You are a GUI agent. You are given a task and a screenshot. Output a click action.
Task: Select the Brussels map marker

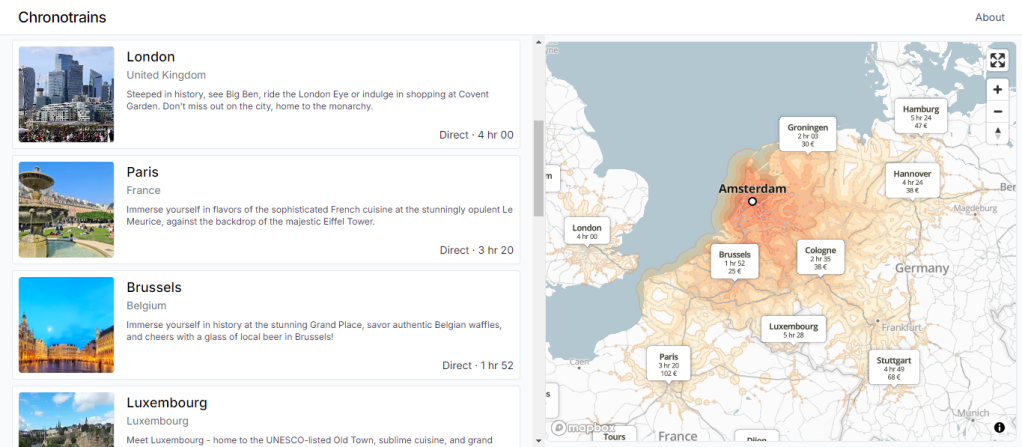coord(735,262)
